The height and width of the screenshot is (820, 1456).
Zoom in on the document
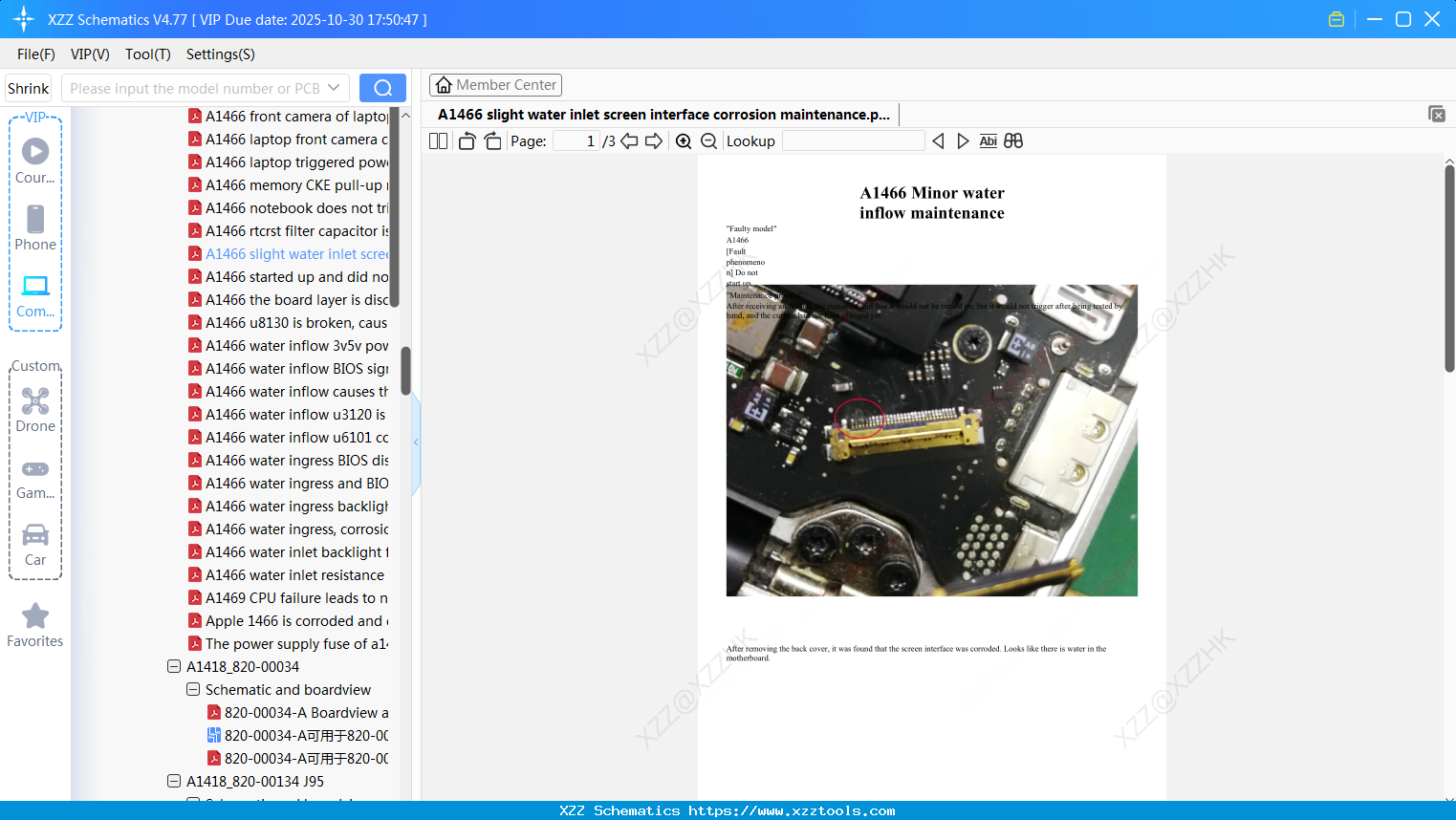pos(684,140)
